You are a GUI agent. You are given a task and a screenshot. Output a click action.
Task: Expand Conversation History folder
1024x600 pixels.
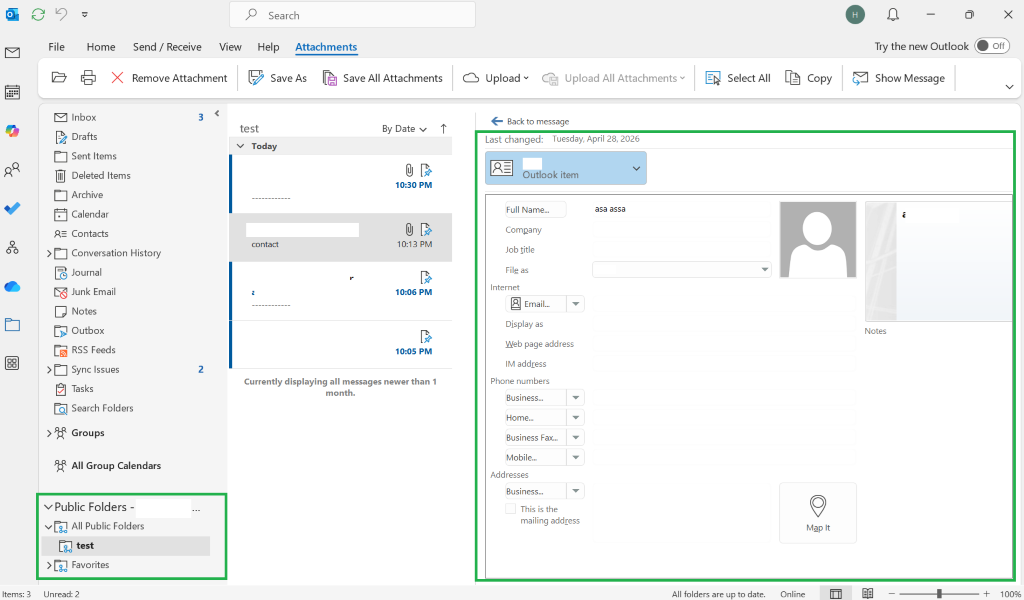tap(49, 253)
